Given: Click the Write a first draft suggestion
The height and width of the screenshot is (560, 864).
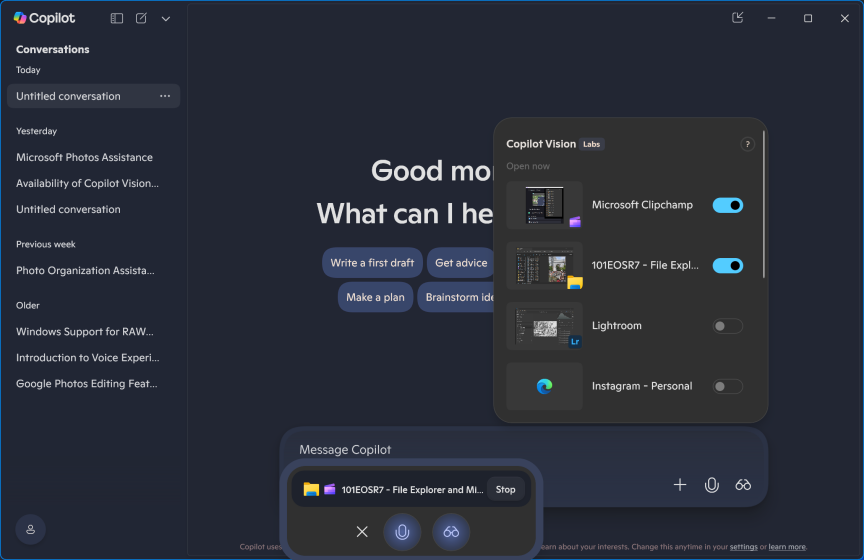Looking at the screenshot, I should [x=372, y=263].
